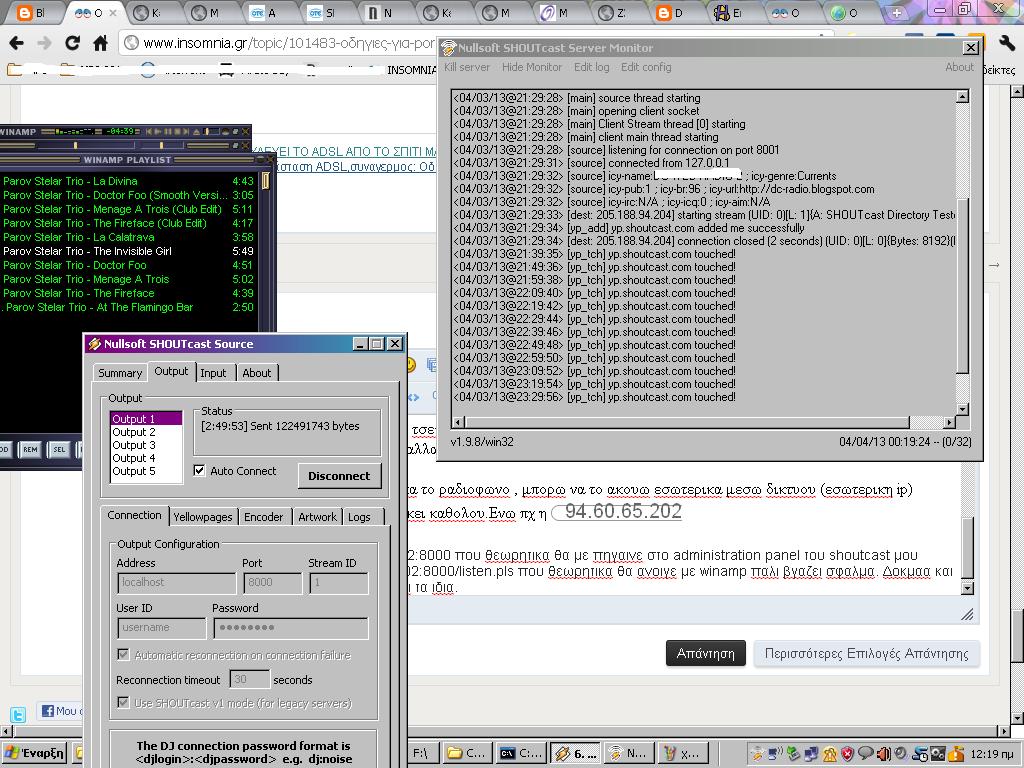1024x768 pixels.
Task: Click the Reconnection timeout field
Action: [x=249, y=679]
